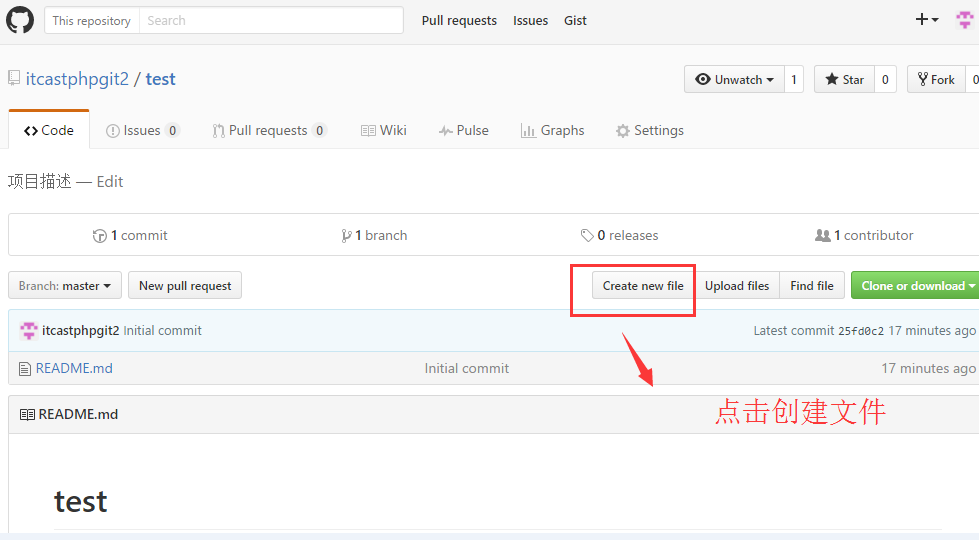Switch to the Issues tab
The height and width of the screenshot is (540, 979).
coord(143,130)
